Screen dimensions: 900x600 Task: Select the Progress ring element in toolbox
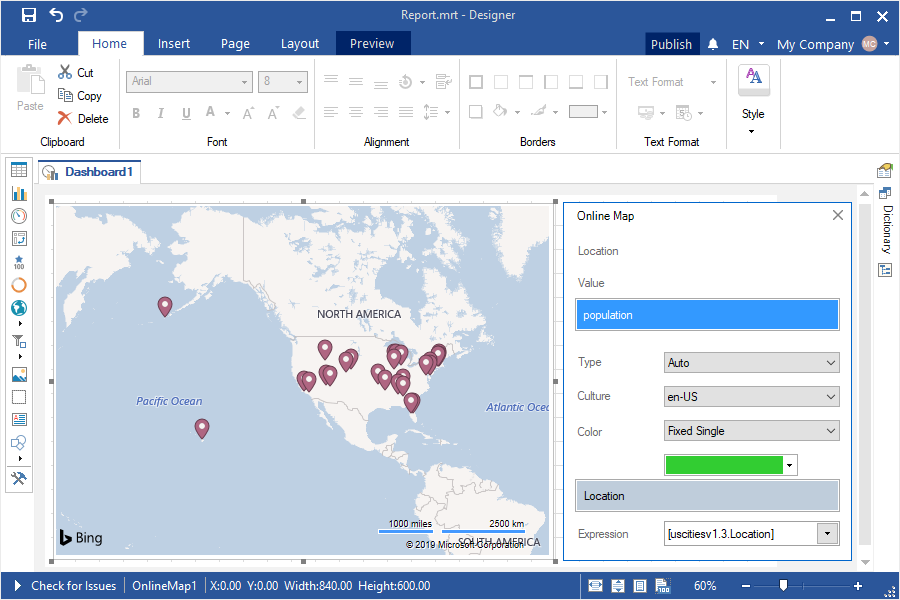tap(19, 285)
